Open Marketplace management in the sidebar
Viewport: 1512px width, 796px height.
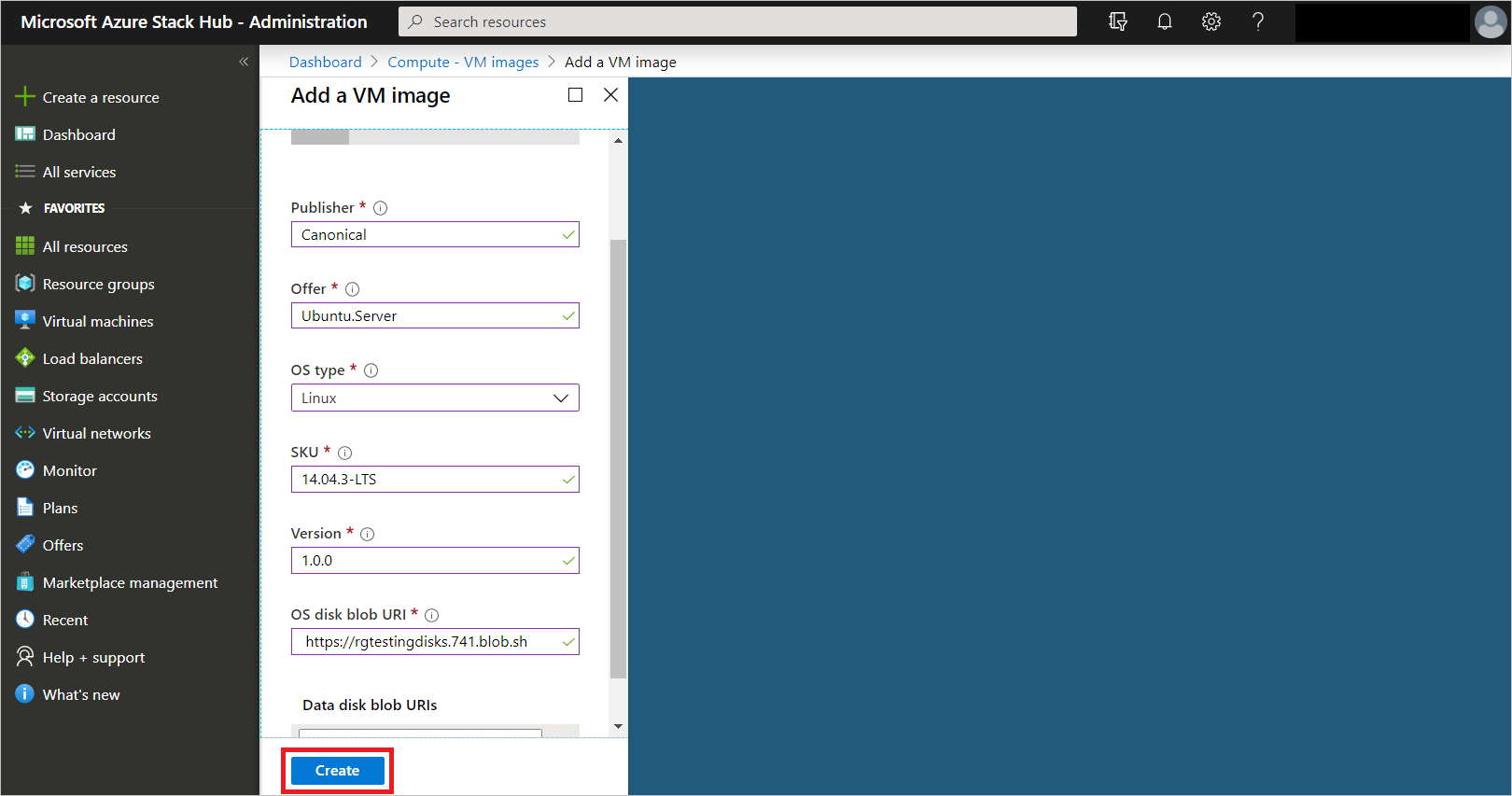129,582
